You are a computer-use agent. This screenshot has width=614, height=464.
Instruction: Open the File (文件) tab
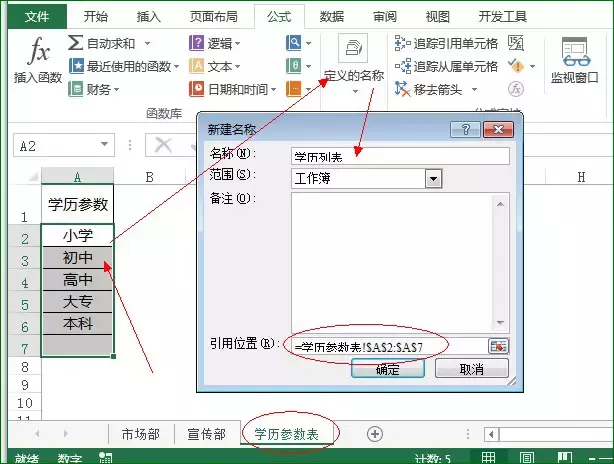(x=37, y=16)
